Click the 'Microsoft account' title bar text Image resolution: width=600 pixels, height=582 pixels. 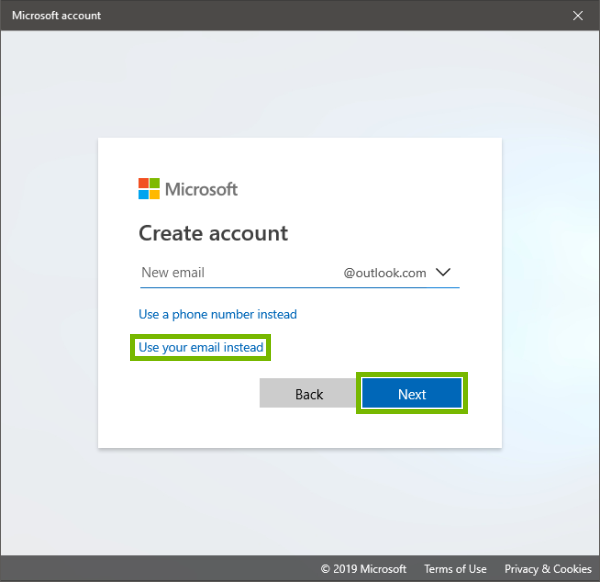click(56, 15)
